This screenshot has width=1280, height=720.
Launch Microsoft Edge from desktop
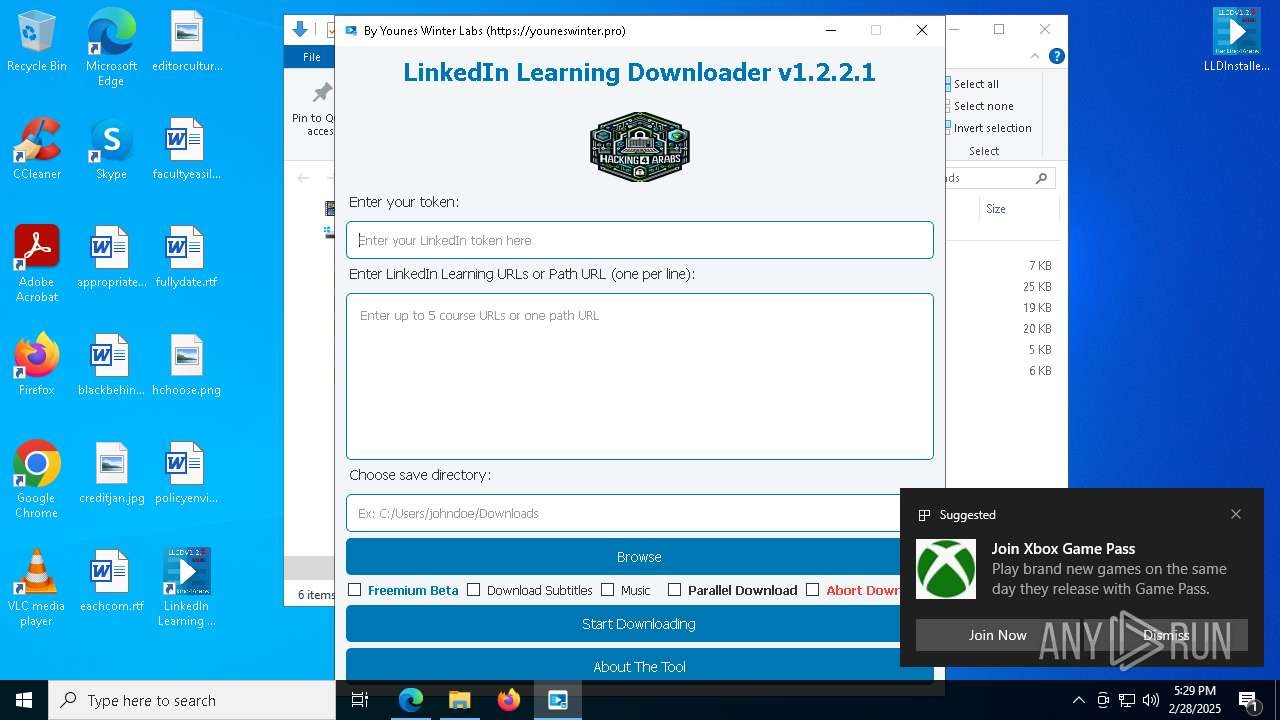pos(111,48)
